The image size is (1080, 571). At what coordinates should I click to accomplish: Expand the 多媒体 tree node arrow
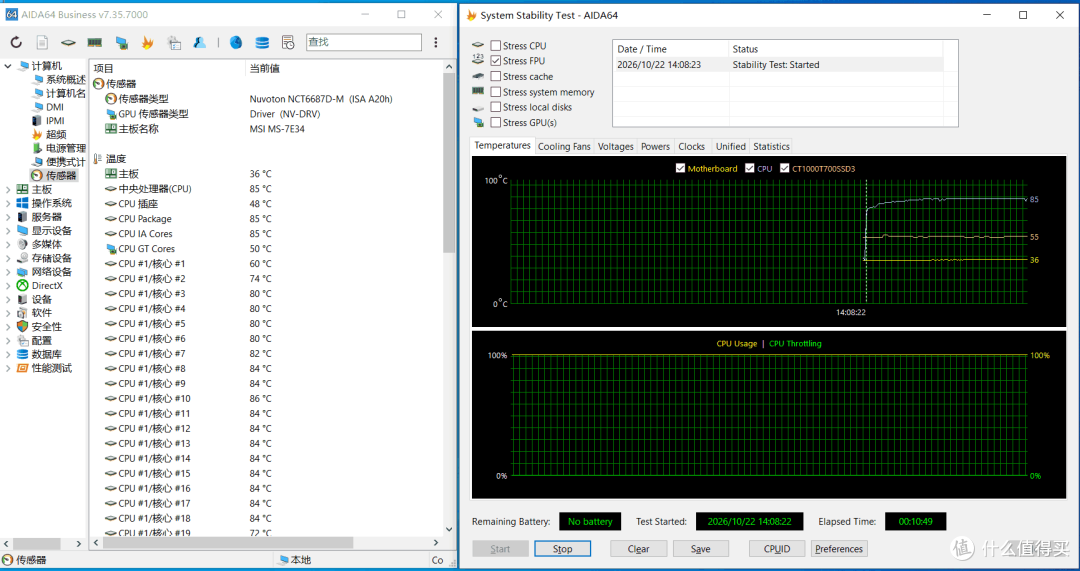(8, 245)
